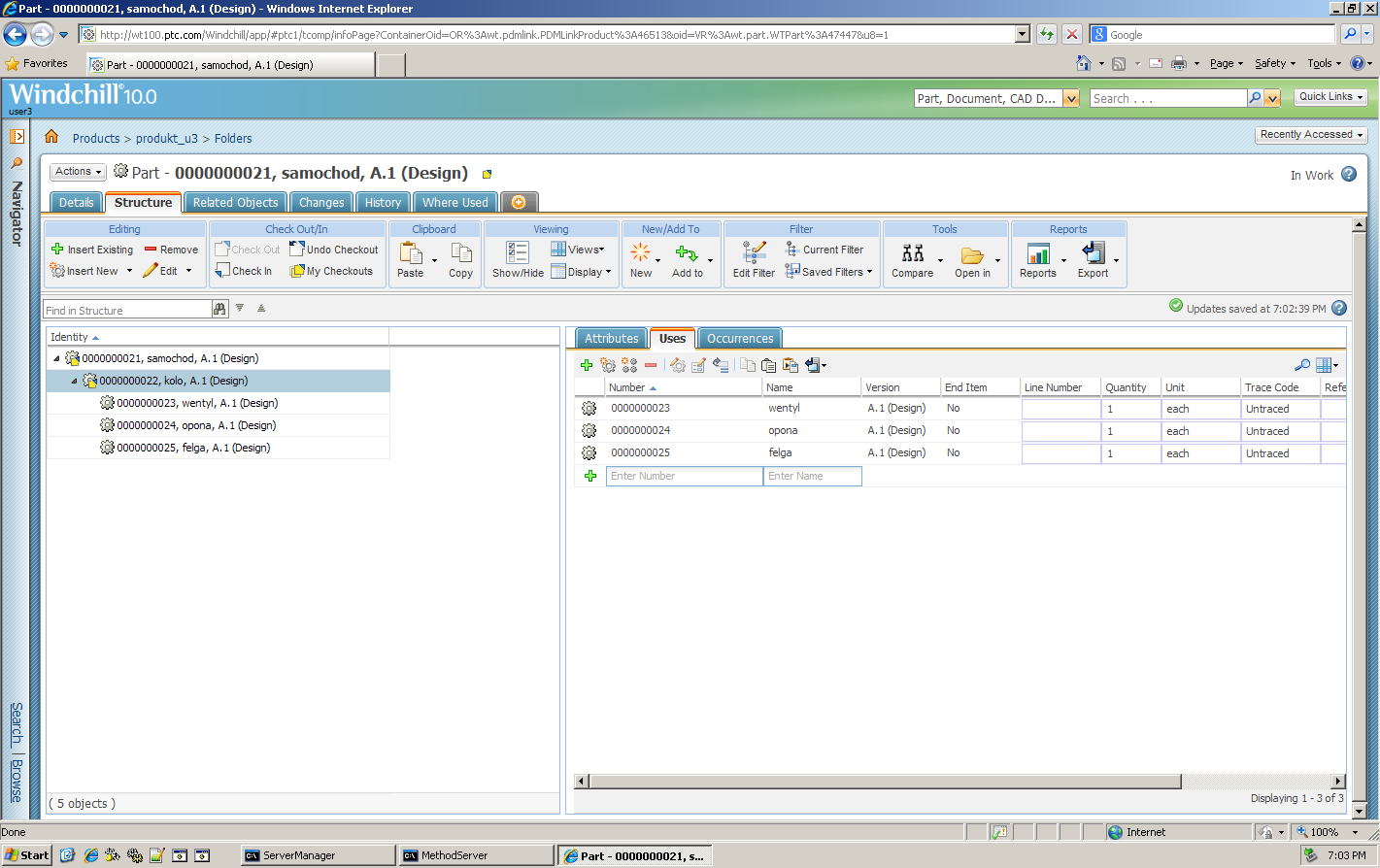This screenshot has height=868, width=1380.
Task: Click the Number column header
Action: click(x=684, y=387)
